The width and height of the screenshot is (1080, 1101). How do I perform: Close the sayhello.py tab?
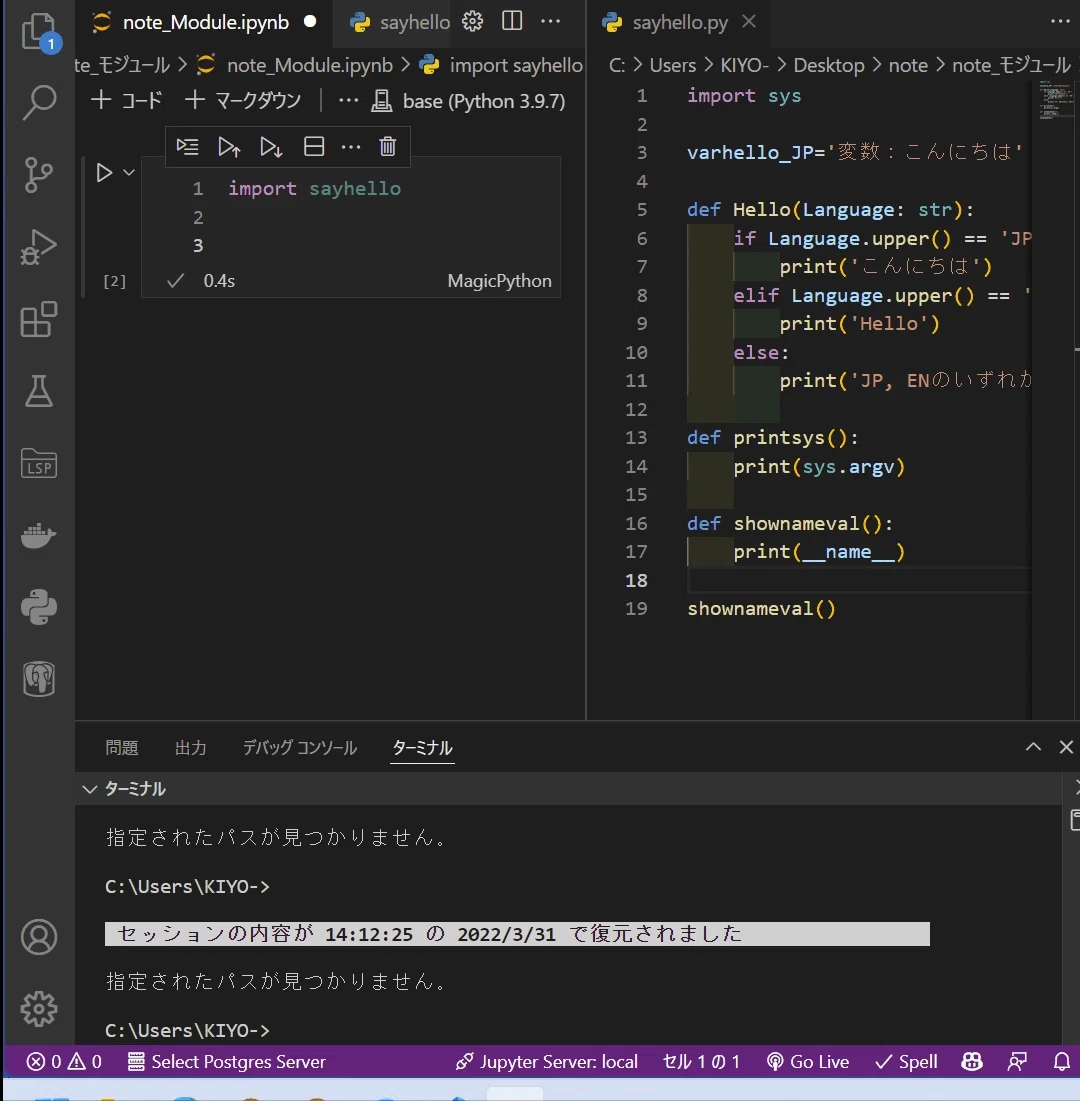[749, 22]
